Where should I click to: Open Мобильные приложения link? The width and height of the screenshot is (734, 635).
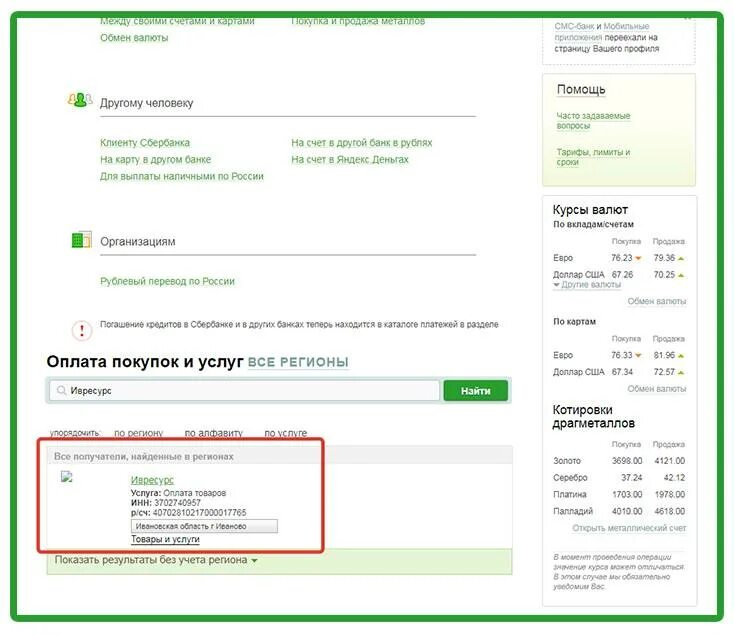[604, 31]
